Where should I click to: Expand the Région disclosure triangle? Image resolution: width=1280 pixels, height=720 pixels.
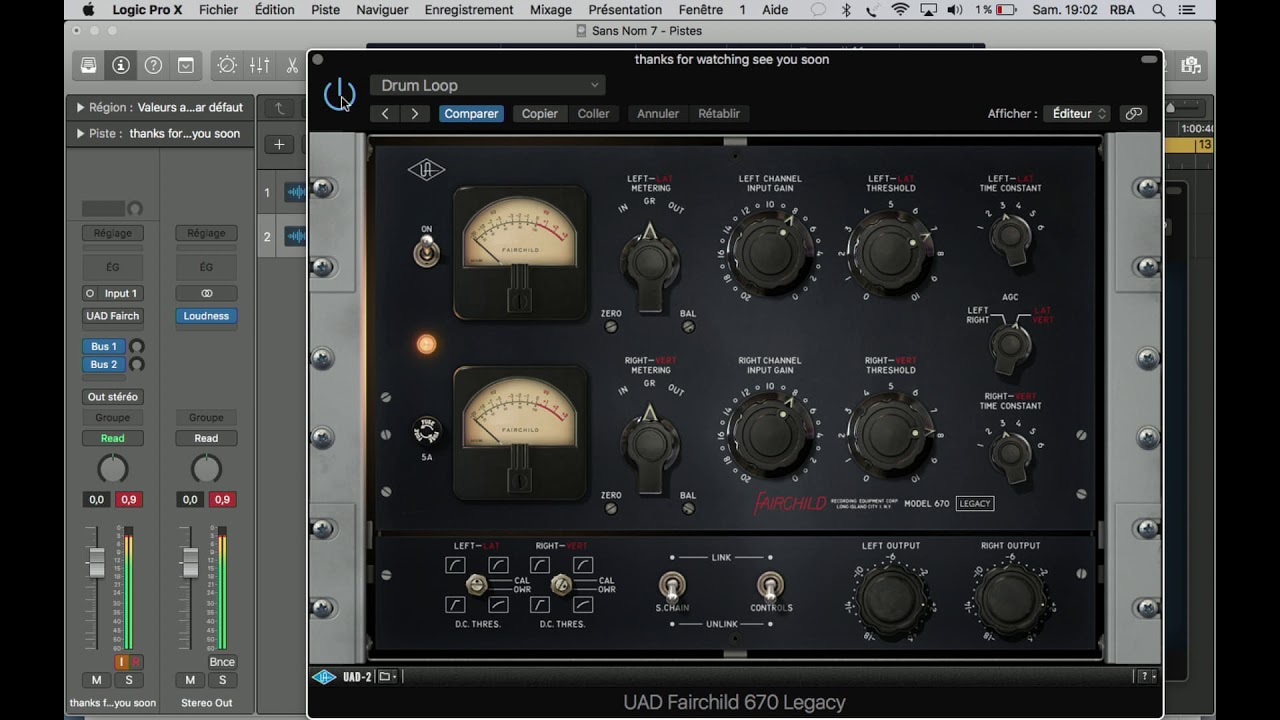[80, 107]
